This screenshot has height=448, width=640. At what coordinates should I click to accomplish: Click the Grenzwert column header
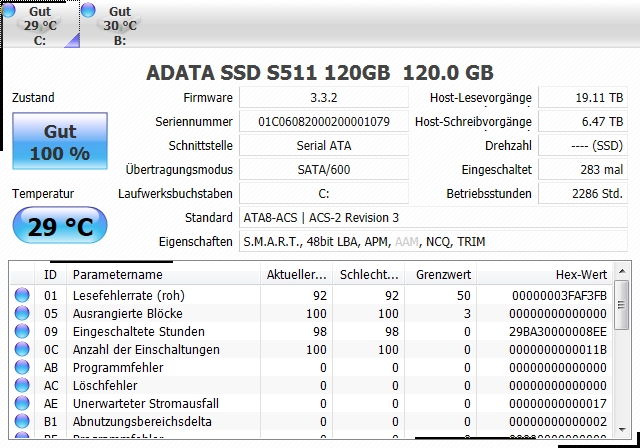click(441, 274)
